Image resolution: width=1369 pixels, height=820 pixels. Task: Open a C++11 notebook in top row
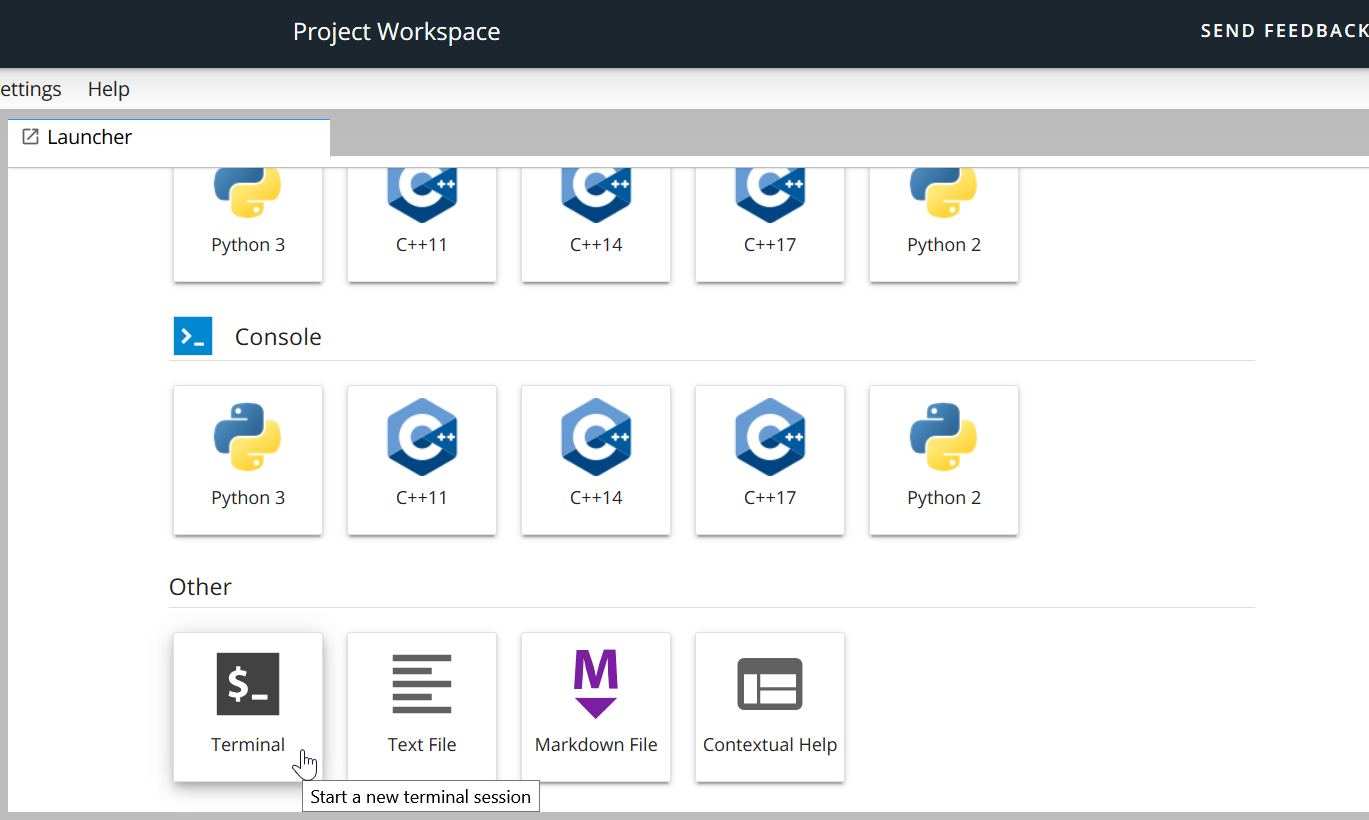(x=422, y=225)
